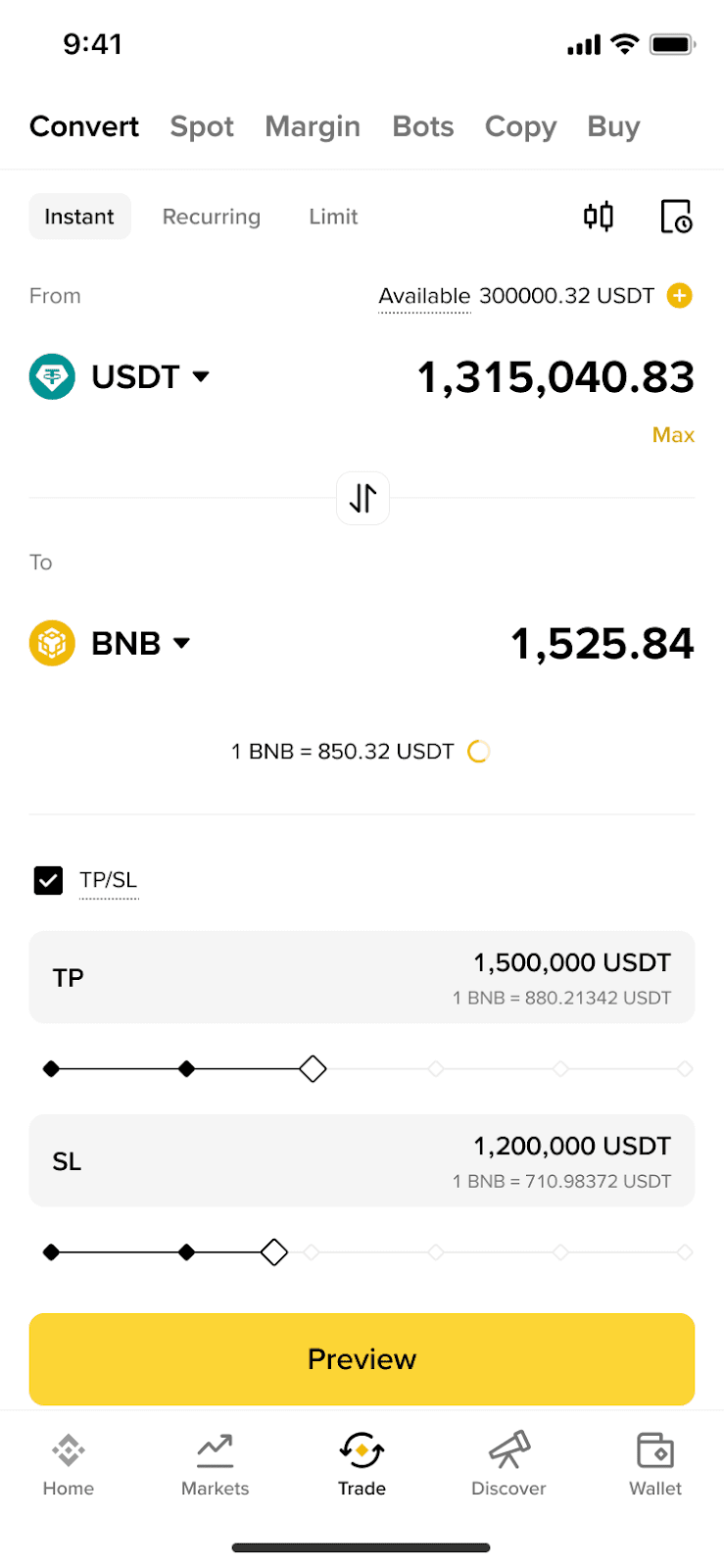Screen dimensions: 724x1568
Task: Switch to the Spot tab
Action: 202,126
